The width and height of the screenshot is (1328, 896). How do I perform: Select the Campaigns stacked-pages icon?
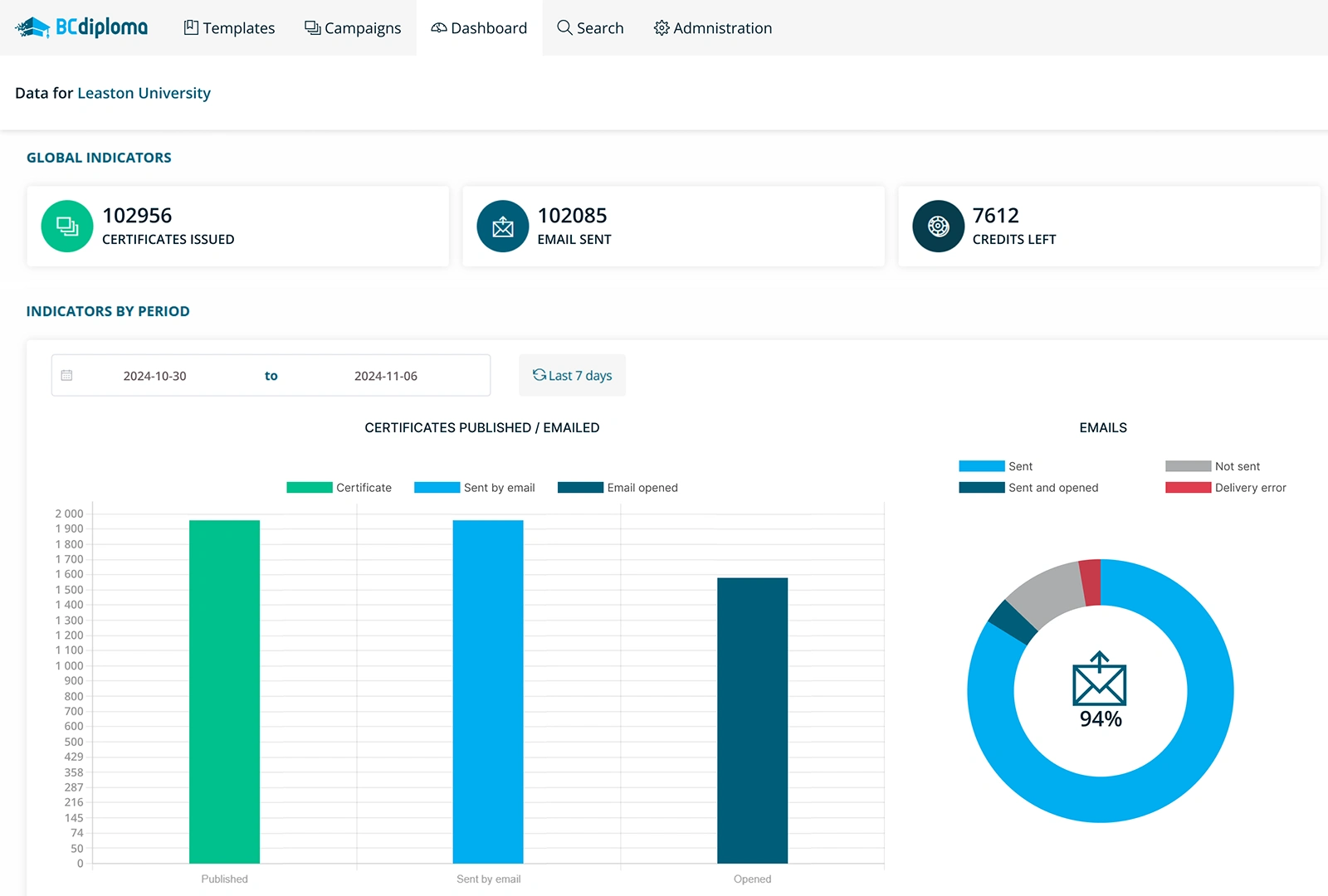[x=311, y=27]
